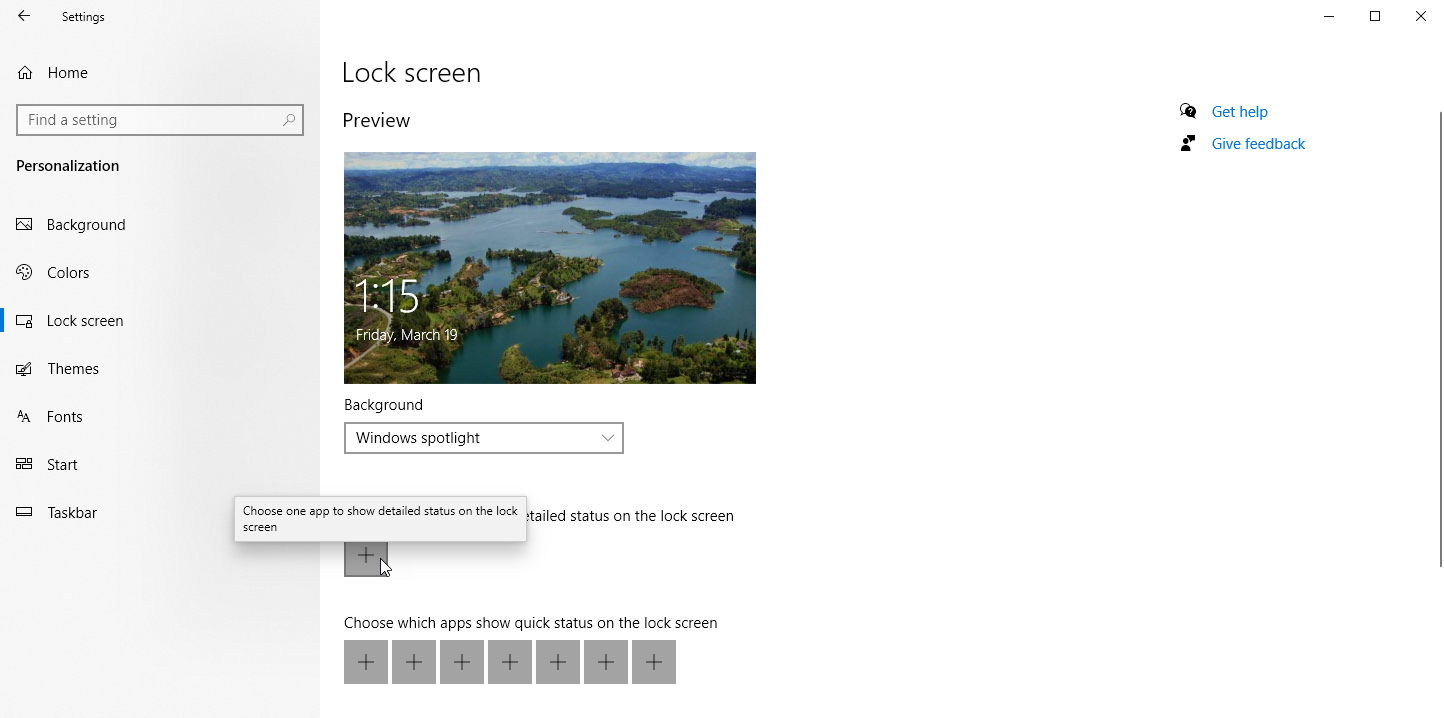Image resolution: width=1444 pixels, height=718 pixels.
Task: Click the Give feedback person icon
Action: point(1188,143)
